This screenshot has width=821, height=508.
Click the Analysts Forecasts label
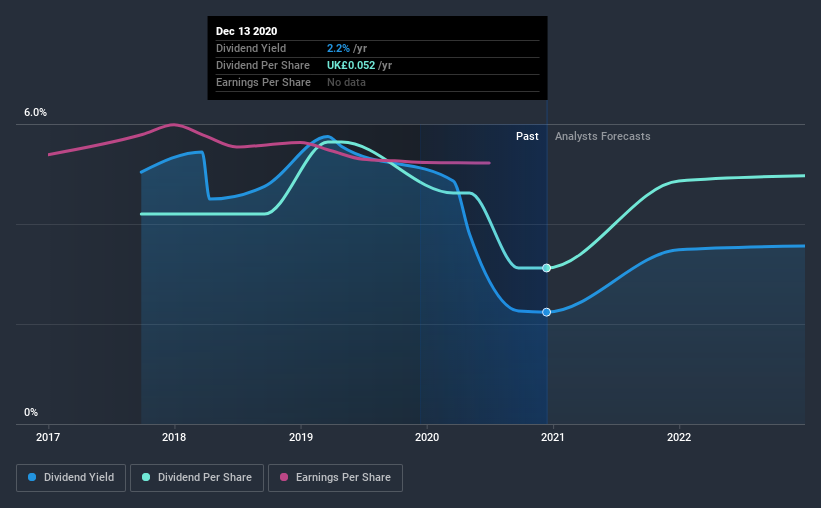[x=603, y=136]
